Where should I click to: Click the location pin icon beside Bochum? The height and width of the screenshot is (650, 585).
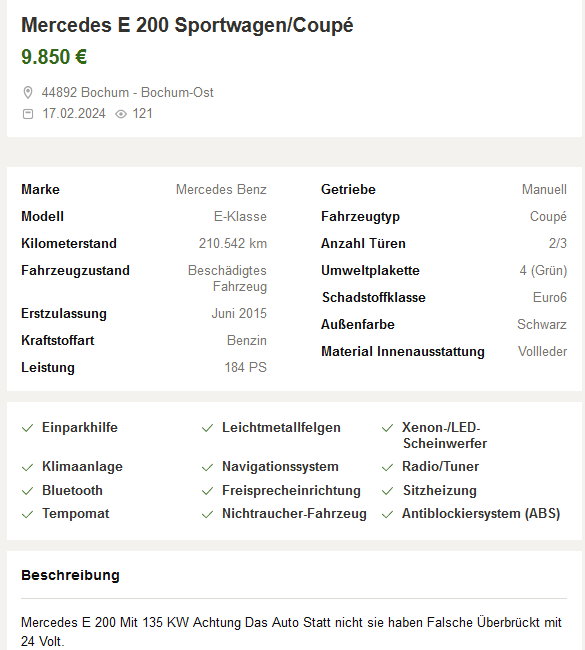click(28, 92)
